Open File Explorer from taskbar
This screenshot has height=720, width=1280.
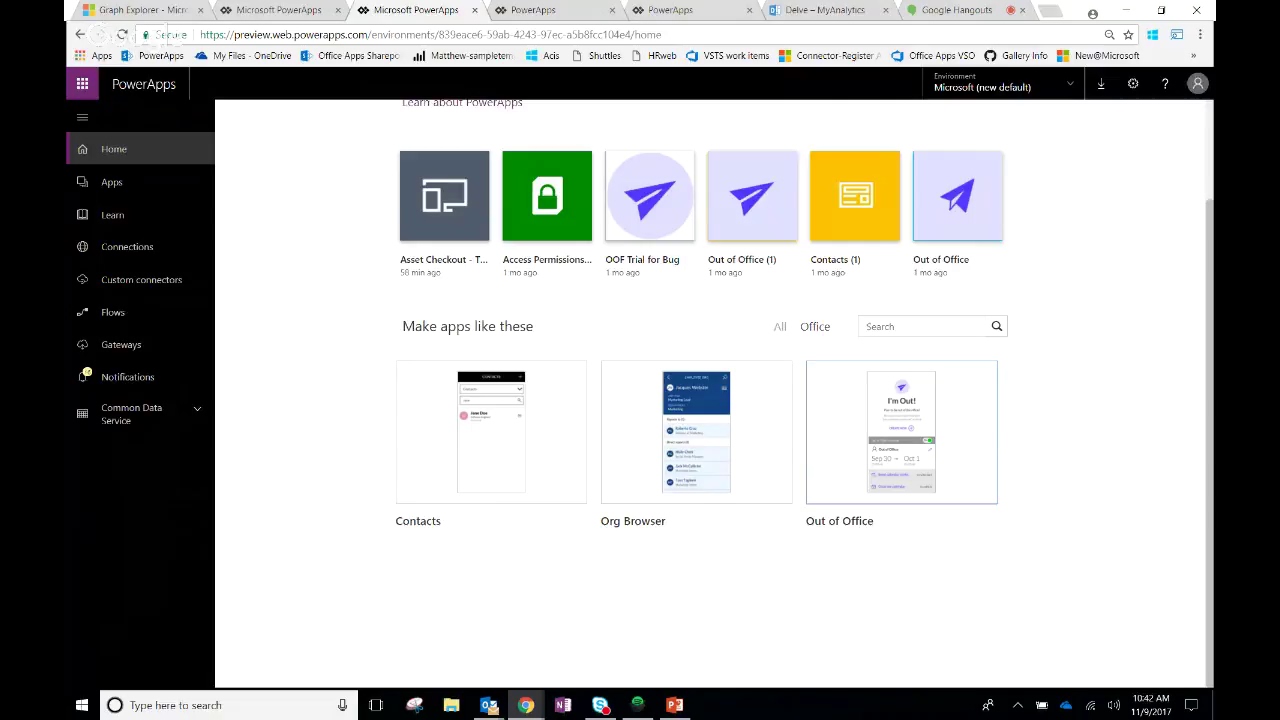(451, 705)
